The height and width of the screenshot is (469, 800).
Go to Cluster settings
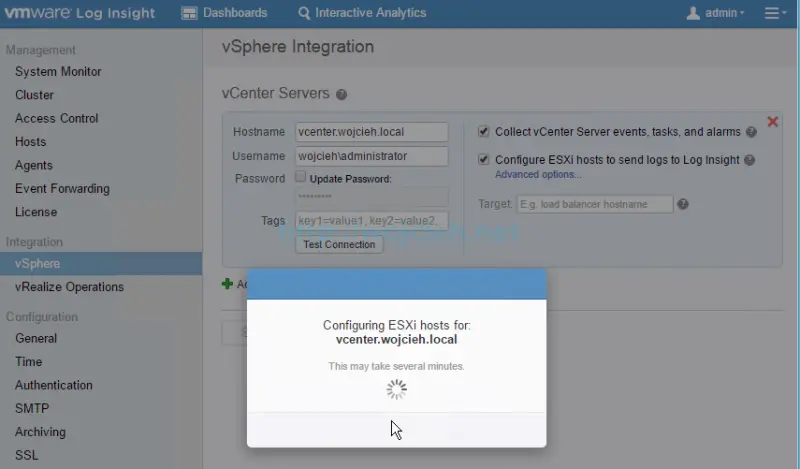[x=34, y=95]
